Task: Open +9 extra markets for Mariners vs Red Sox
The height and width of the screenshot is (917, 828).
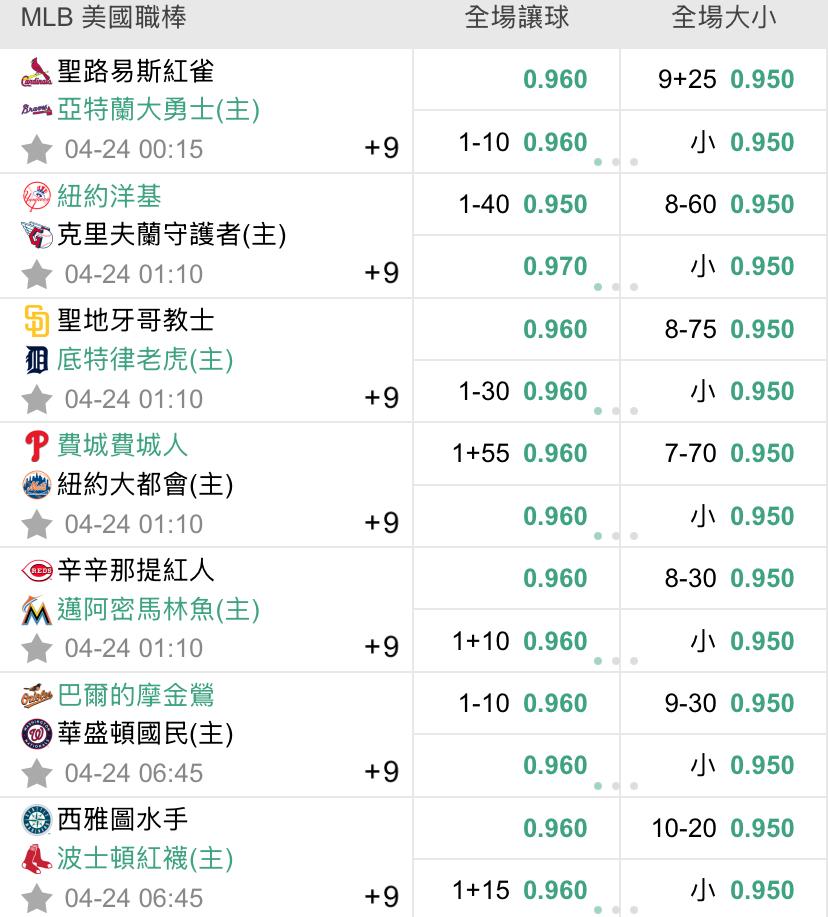Action: click(x=381, y=897)
